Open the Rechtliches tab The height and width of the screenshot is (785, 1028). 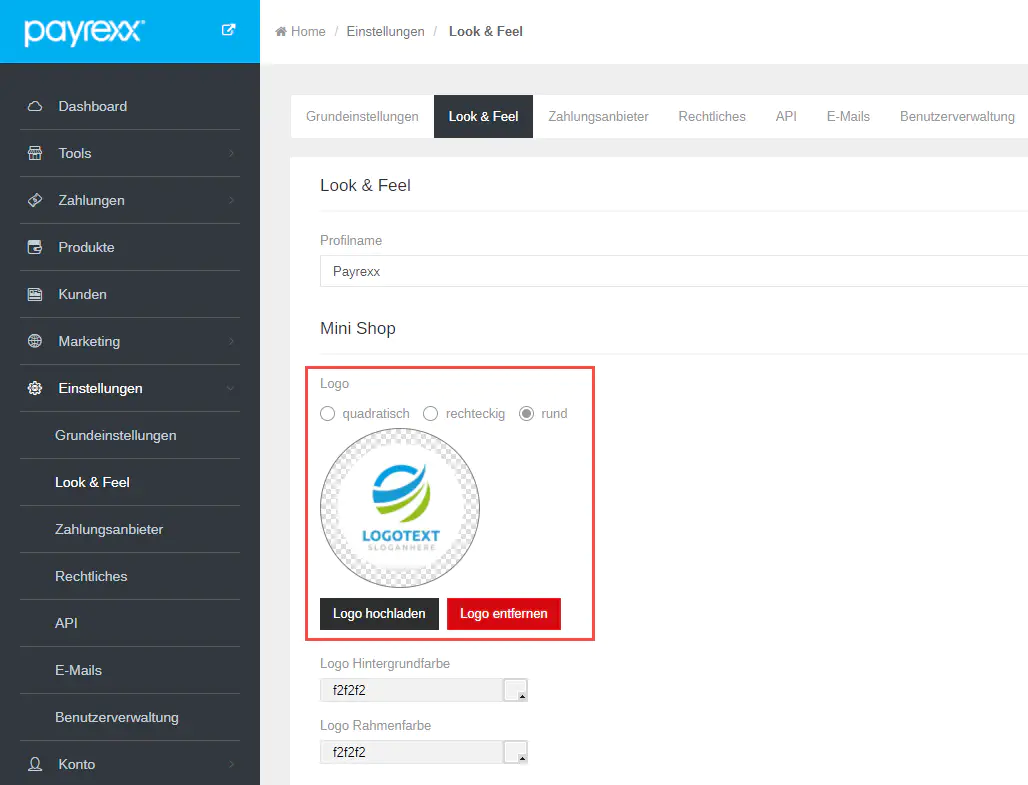click(712, 116)
